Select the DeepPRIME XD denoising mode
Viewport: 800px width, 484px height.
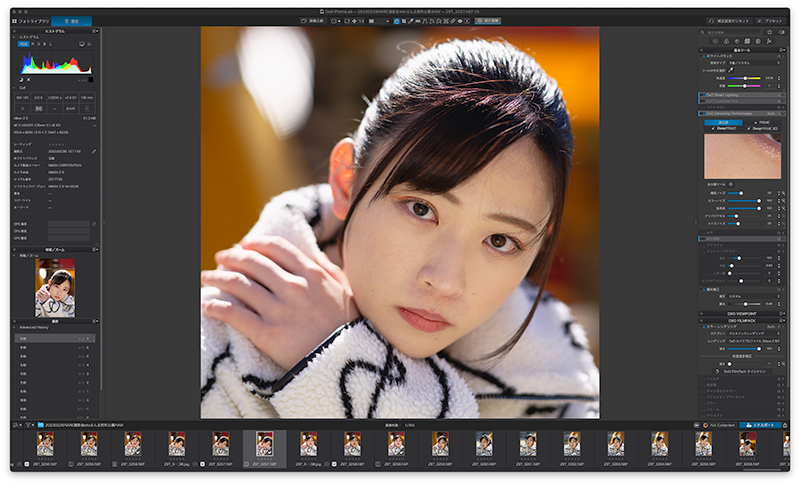pyautogui.click(x=763, y=129)
